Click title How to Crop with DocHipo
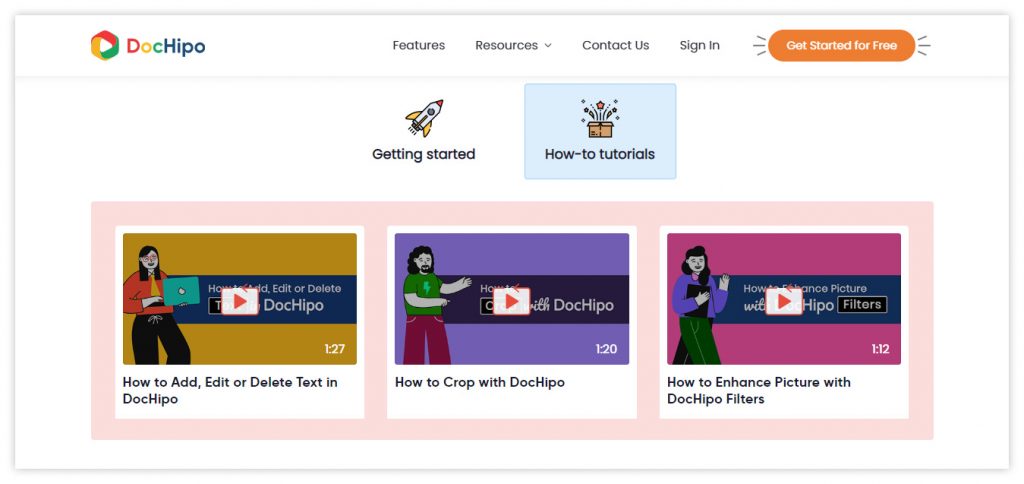The image size is (1024, 484). (x=480, y=382)
